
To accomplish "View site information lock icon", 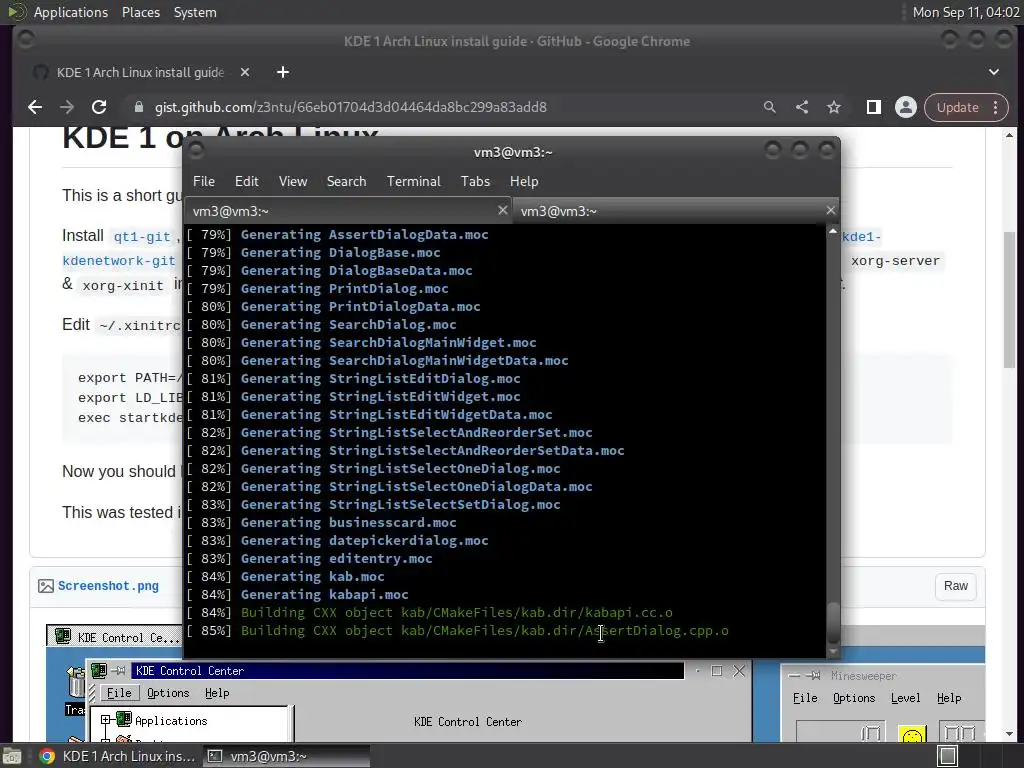I will [x=138, y=107].
